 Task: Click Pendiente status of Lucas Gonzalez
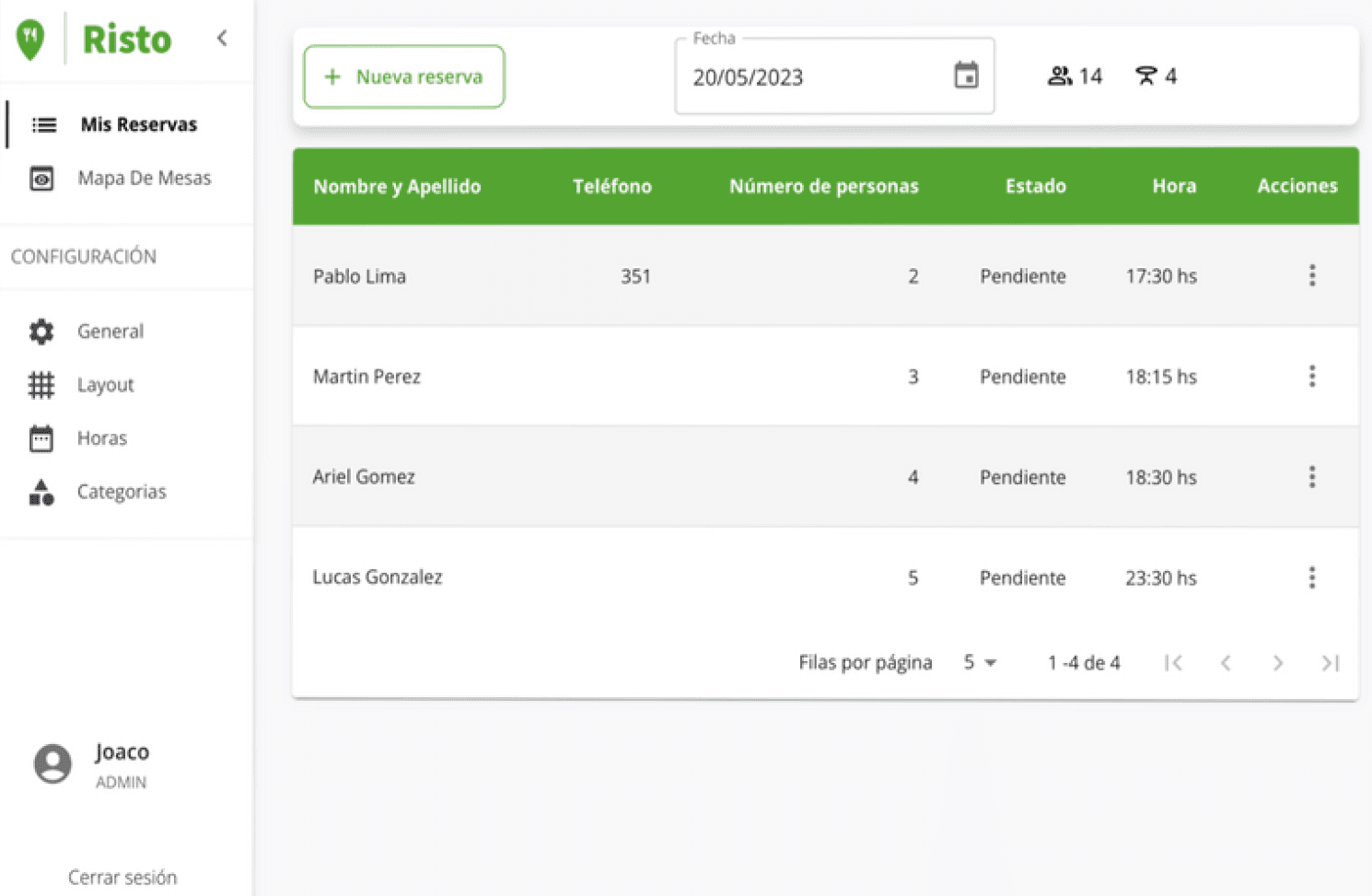click(1023, 578)
